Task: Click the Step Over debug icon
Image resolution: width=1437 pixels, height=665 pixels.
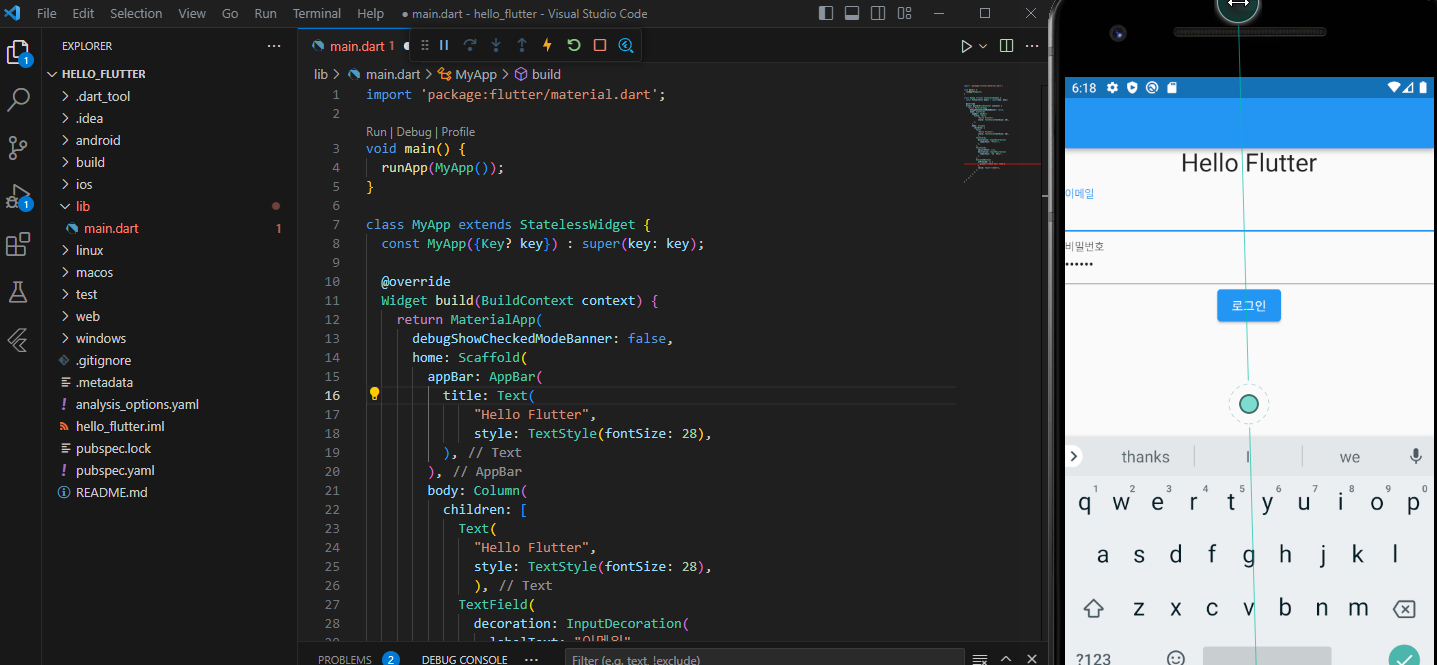Action: pyautogui.click(x=470, y=45)
